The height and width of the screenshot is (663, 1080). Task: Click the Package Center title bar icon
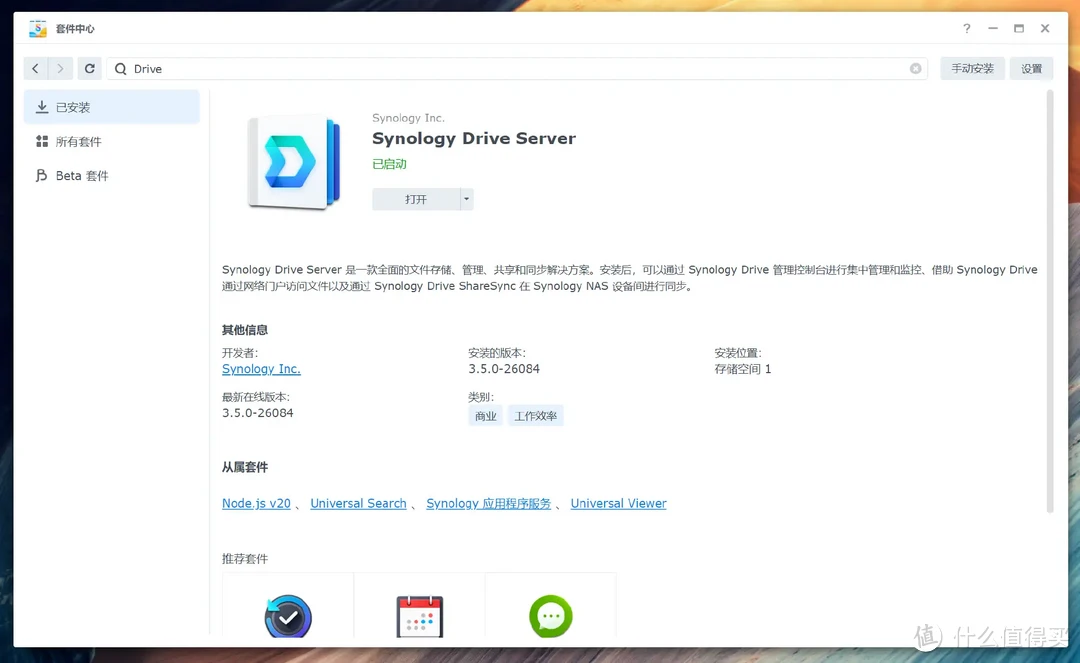38,29
